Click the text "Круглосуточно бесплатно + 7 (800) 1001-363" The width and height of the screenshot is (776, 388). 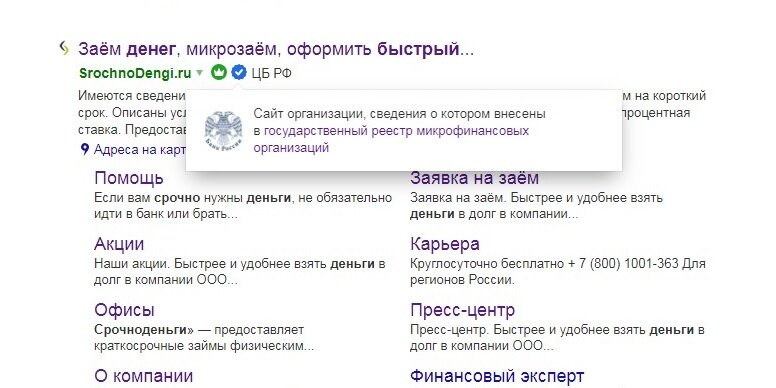coord(544,264)
